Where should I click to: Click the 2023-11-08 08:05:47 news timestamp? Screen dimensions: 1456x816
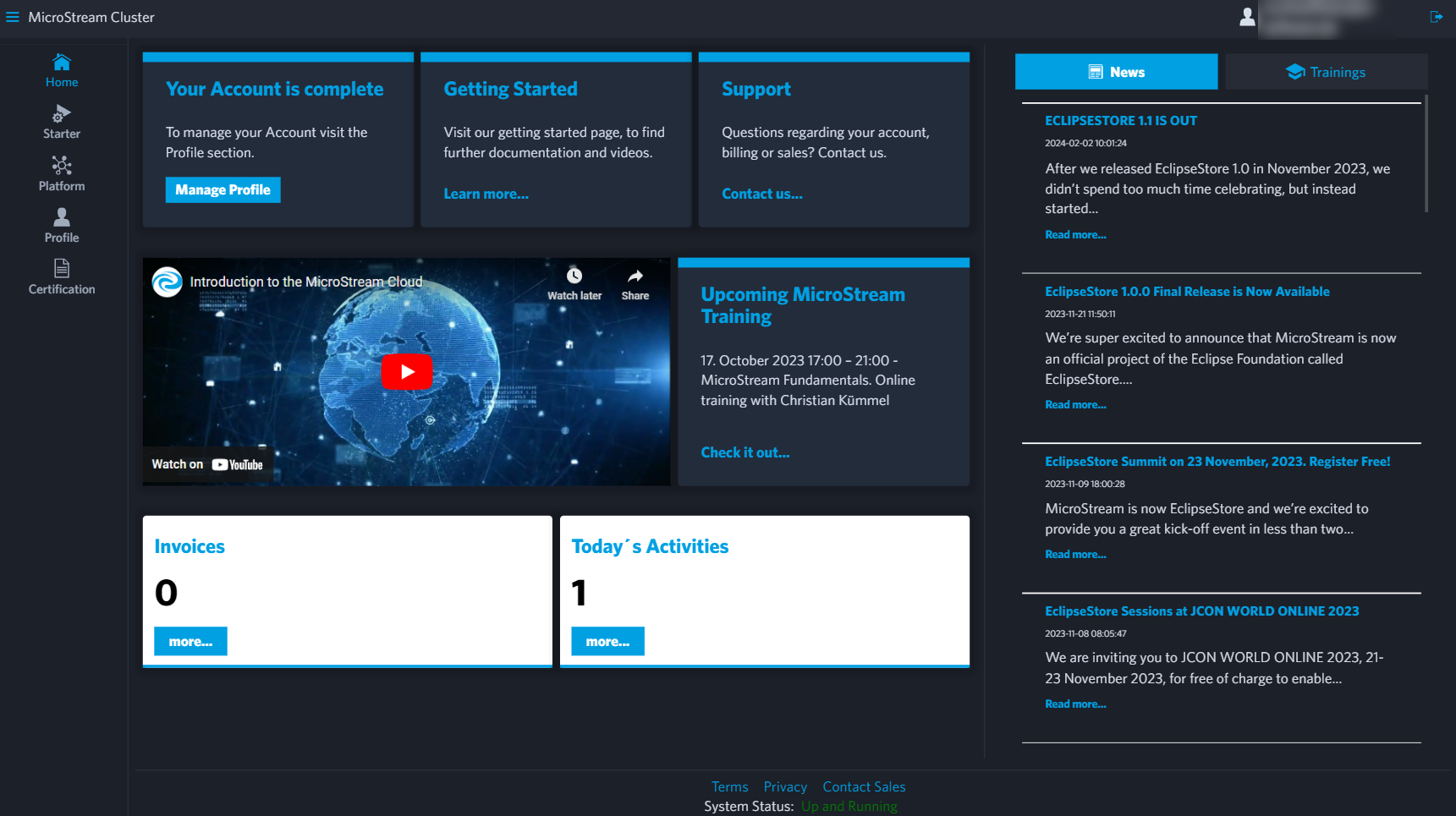pos(1085,633)
